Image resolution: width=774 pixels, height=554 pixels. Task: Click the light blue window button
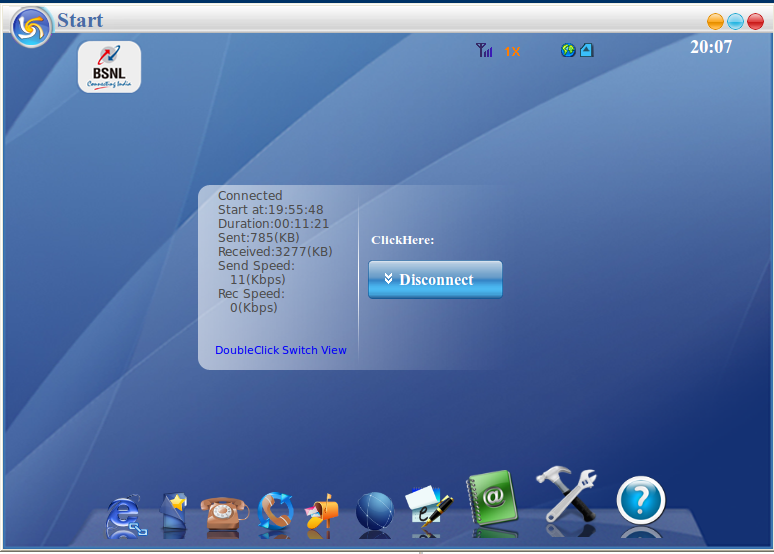point(735,22)
